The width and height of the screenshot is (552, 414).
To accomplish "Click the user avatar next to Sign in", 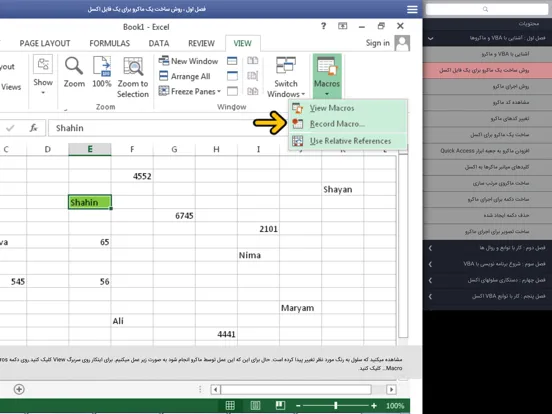I will (402, 43).
